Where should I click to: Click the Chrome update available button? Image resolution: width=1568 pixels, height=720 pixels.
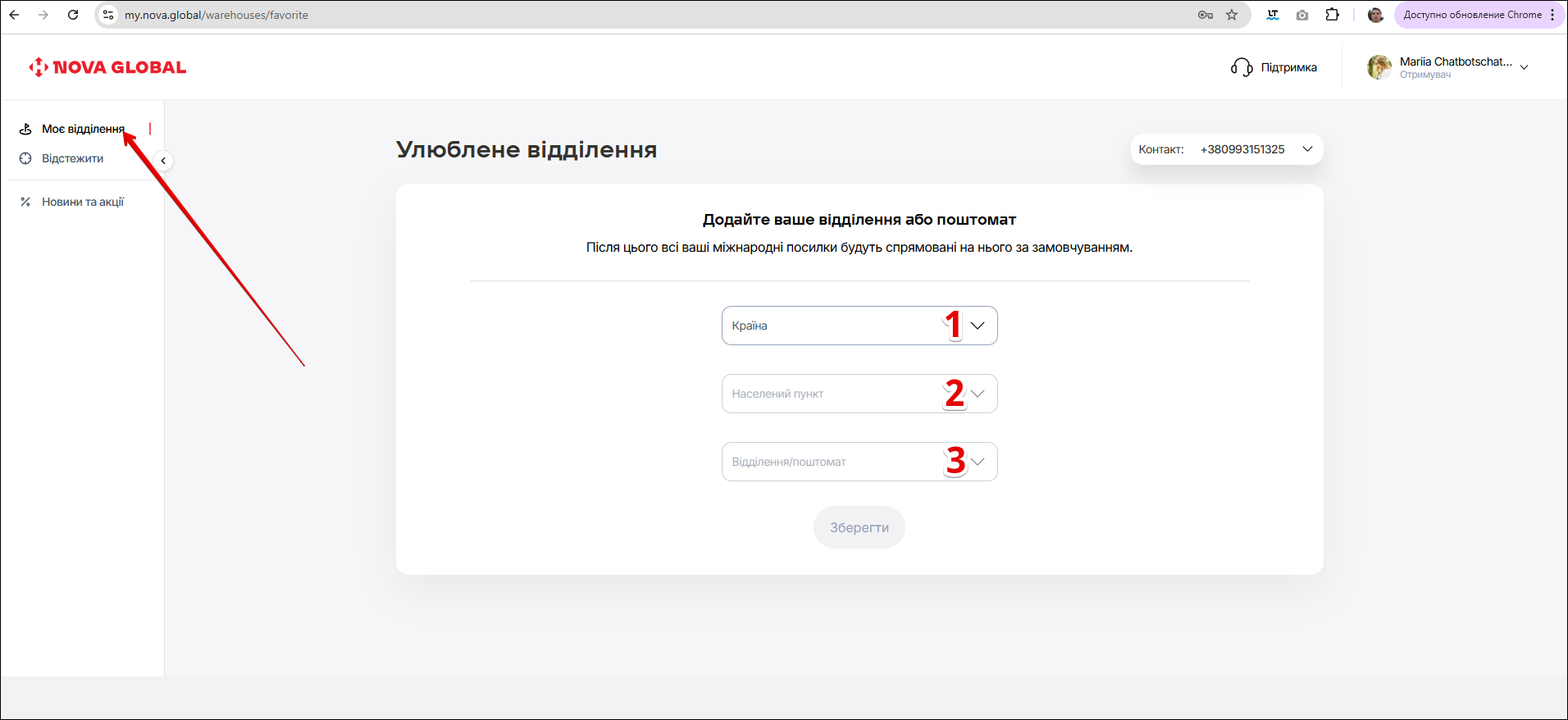coord(1471,15)
